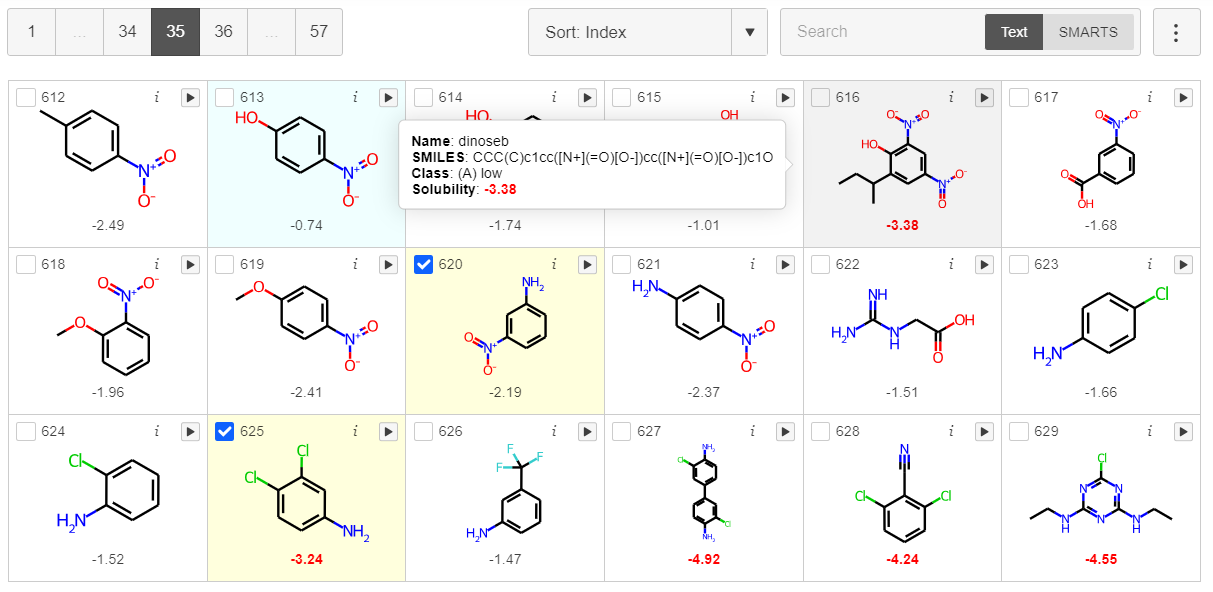The height and width of the screenshot is (592, 1213).
Task: Click the info icon on molecule 612
Action: pyautogui.click(x=156, y=97)
